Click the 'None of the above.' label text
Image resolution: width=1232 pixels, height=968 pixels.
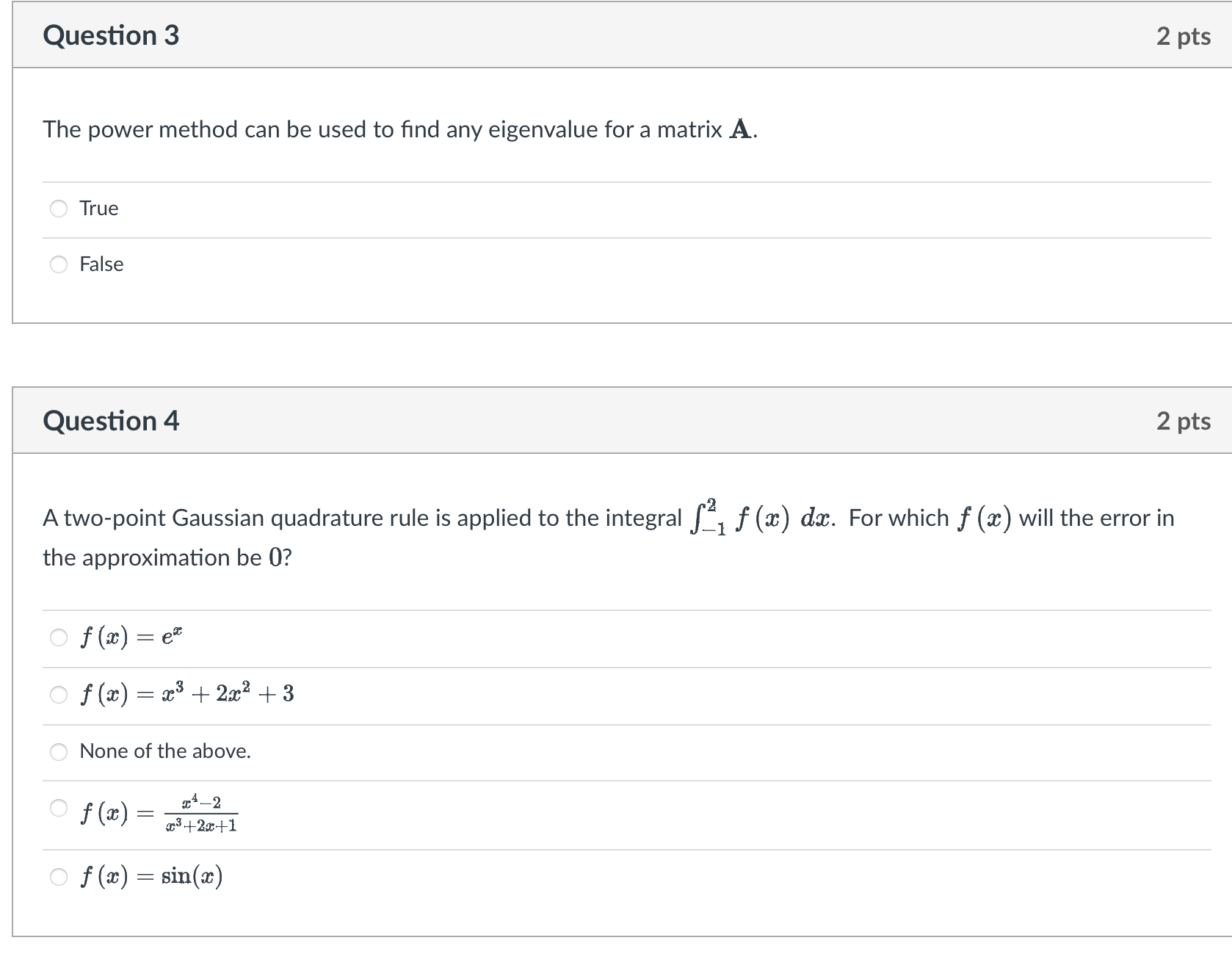point(165,751)
